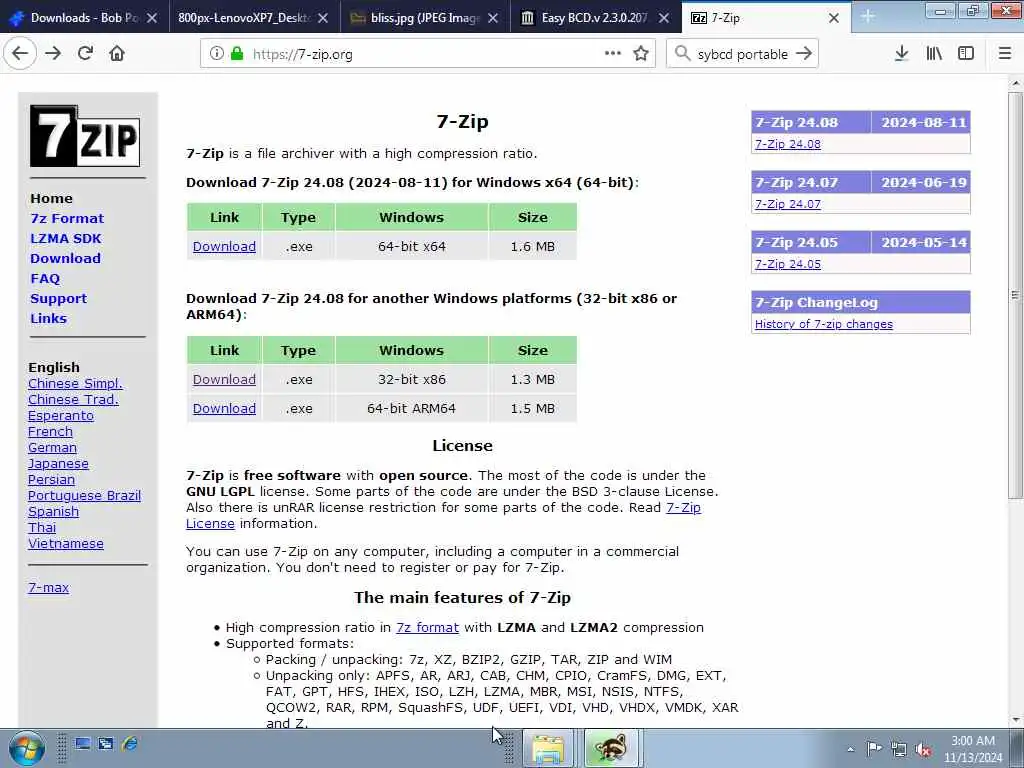This screenshot has height=768, width=1024.
Task: Switch language to French
Action: pos(50,431)
